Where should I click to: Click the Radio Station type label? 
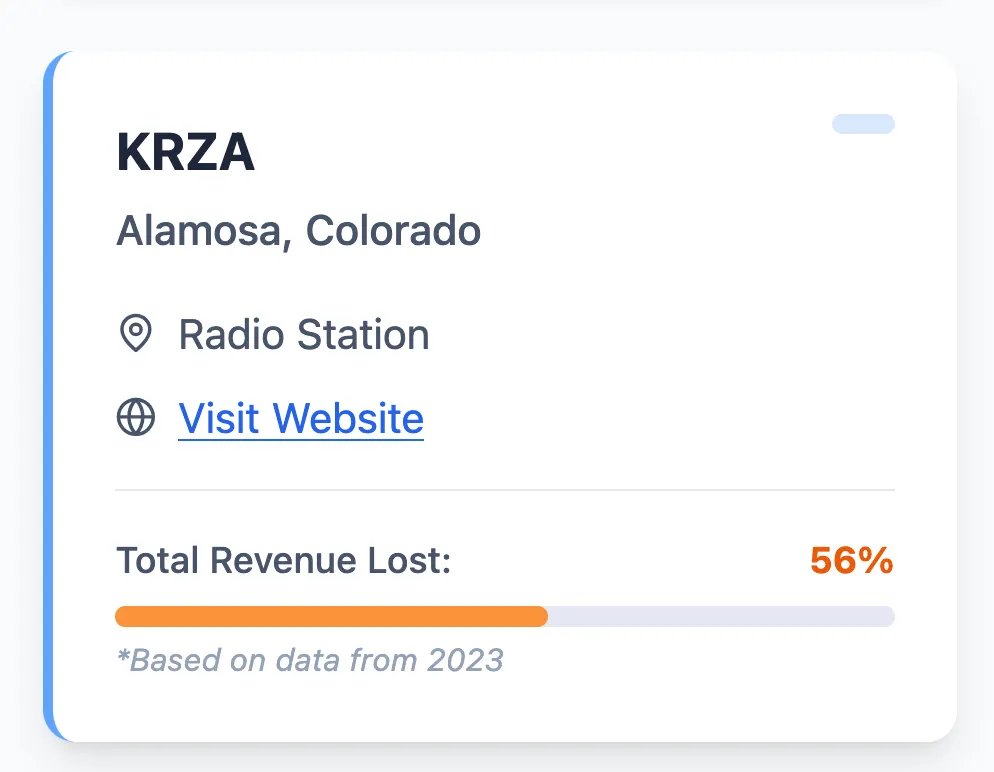coord(304,335)
